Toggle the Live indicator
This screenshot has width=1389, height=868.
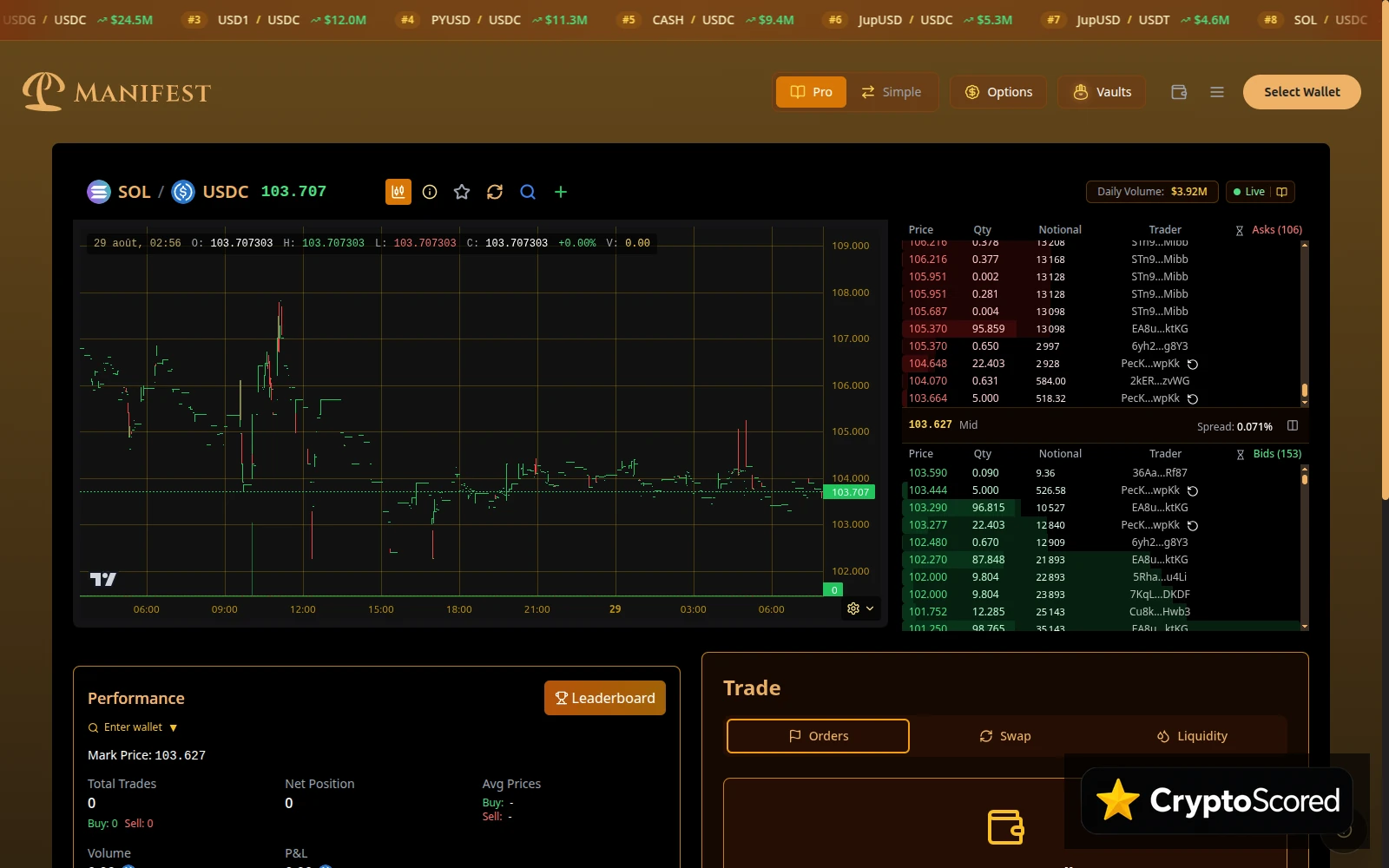1248,192
